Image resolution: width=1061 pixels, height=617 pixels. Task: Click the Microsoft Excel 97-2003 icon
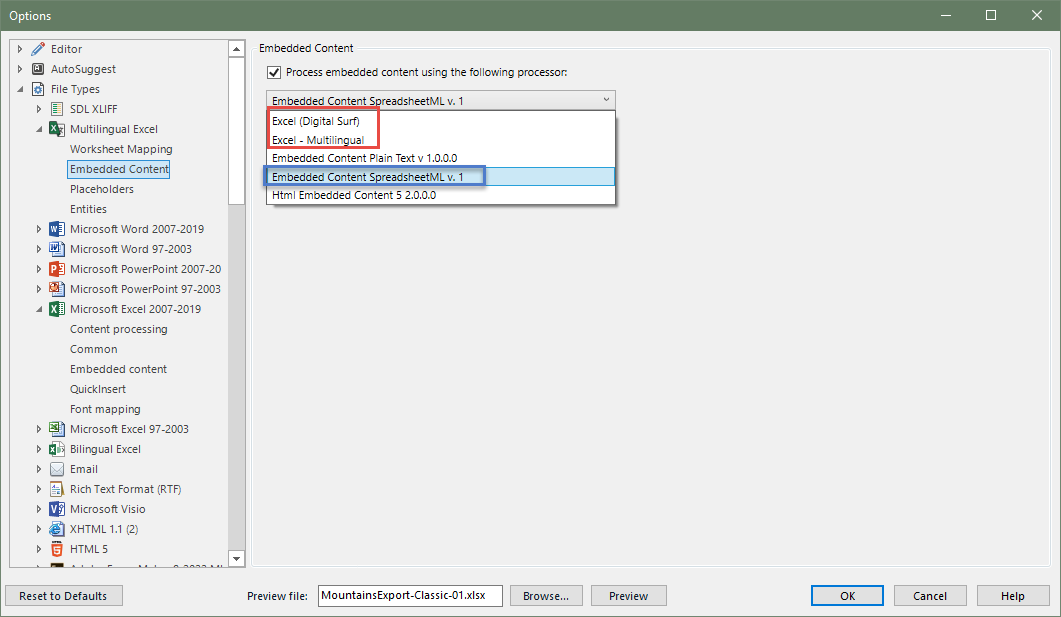(57, 429)
